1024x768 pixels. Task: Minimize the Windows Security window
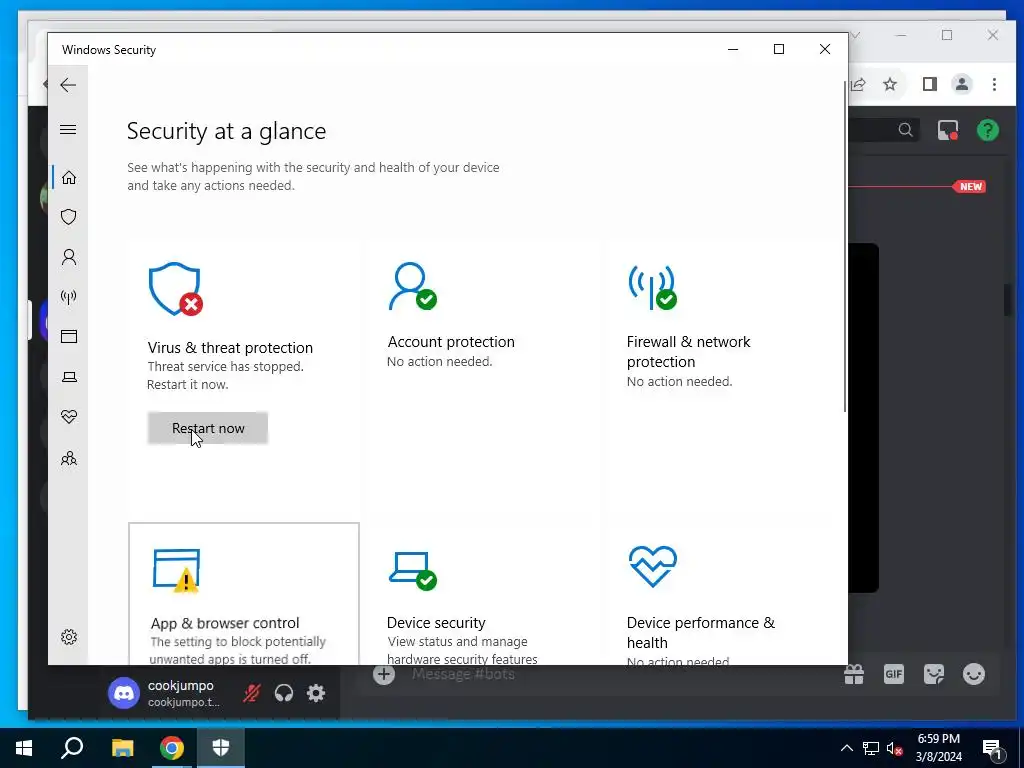(733, 49)
